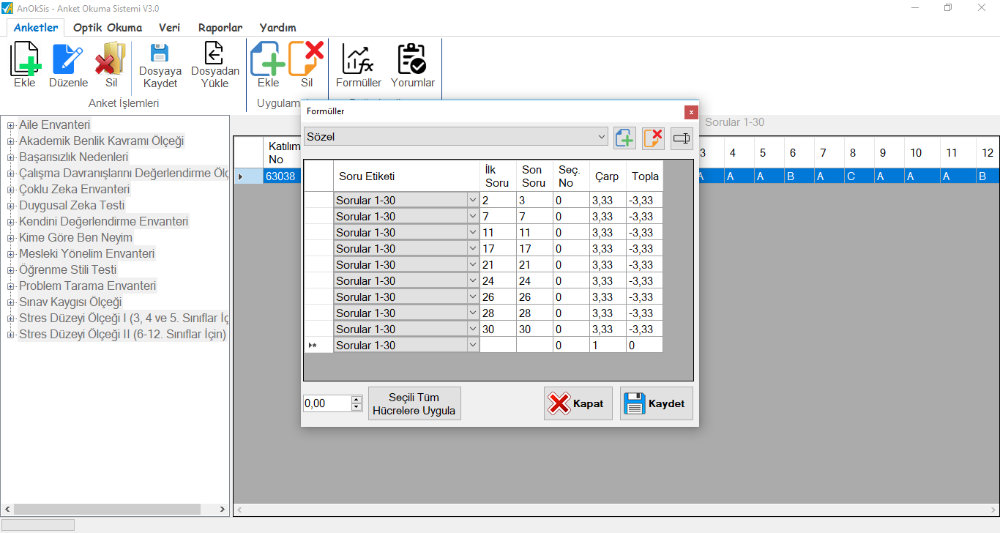Screen dimensions: 1000x533
Task: Click Dosyaya Kaydet in Anket İşlemleri
Action: point(160,66)
